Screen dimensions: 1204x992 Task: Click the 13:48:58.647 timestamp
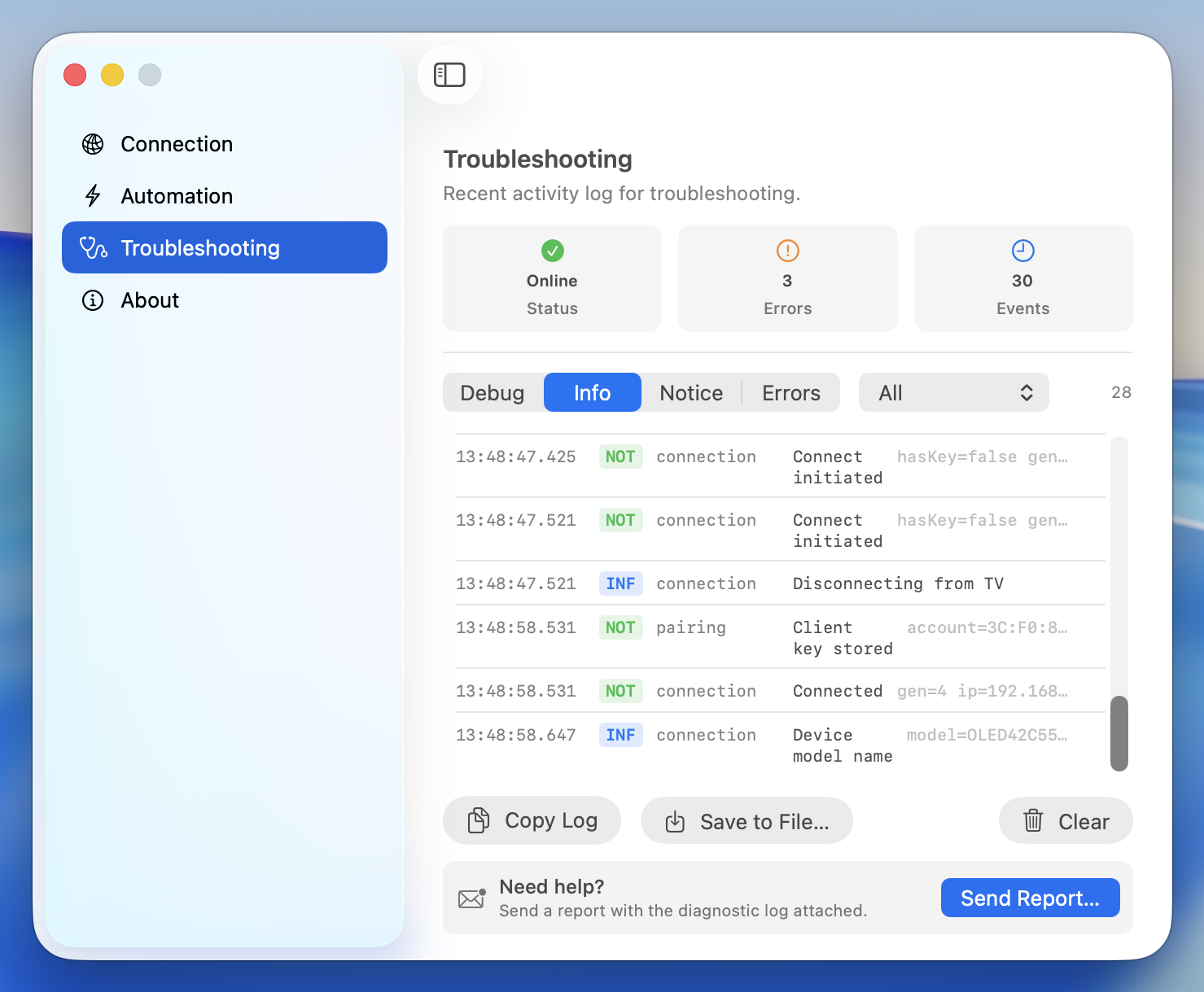516,735
